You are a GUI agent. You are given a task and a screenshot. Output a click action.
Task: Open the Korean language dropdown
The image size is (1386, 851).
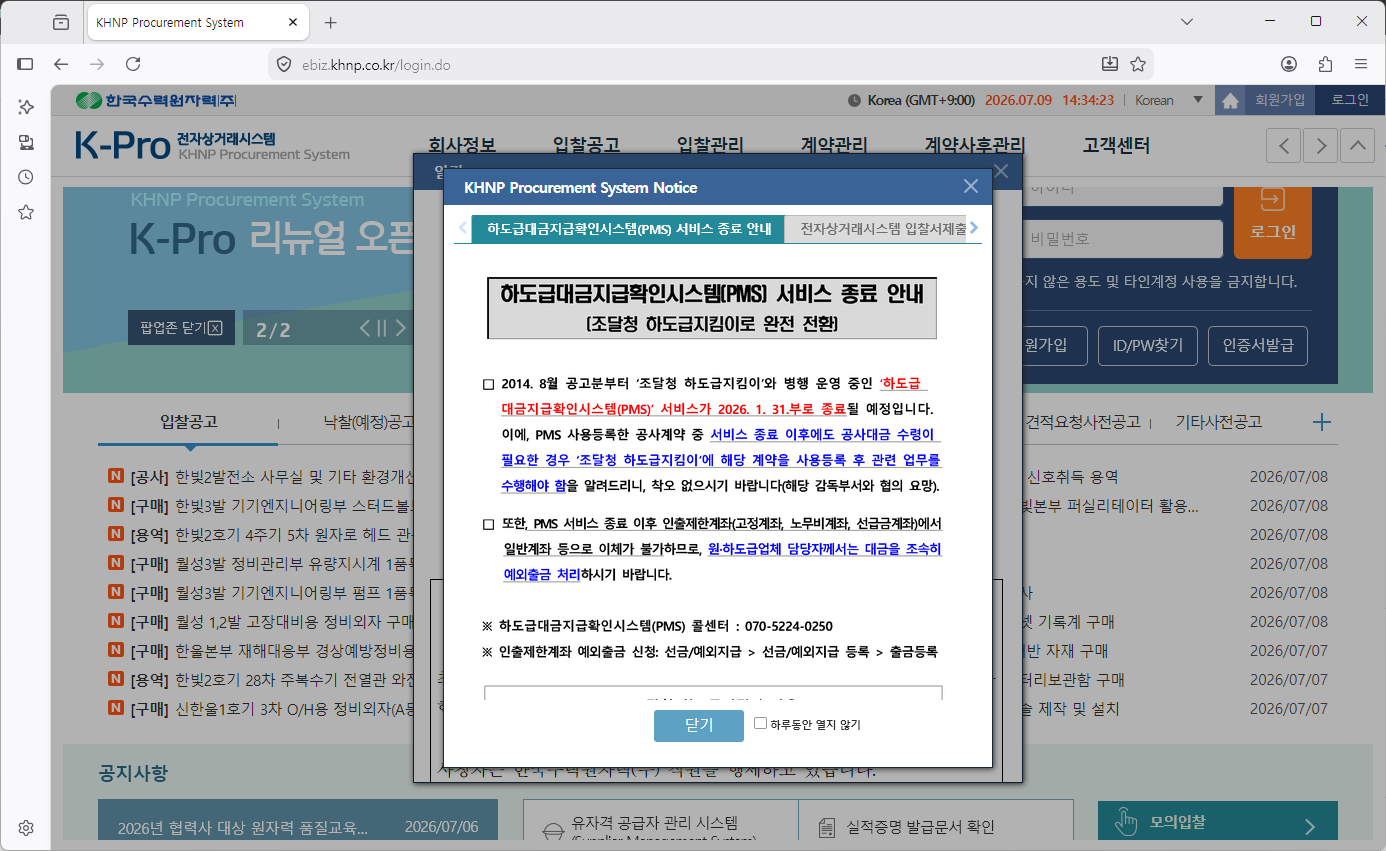coord(1168,100)
